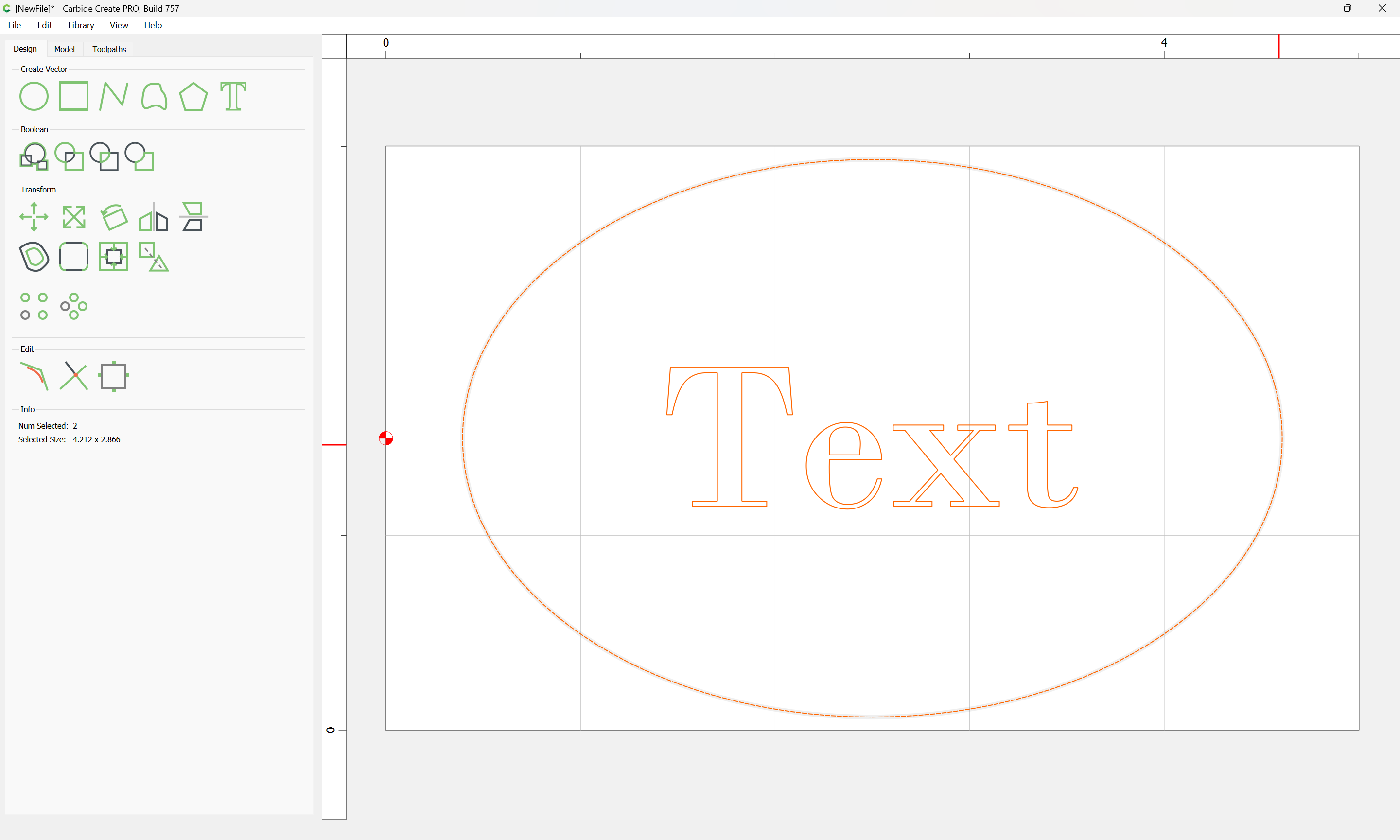Viewport: 1400px width, 840px height.
Task: Switch to the Model tab
Action: [64, 48]
